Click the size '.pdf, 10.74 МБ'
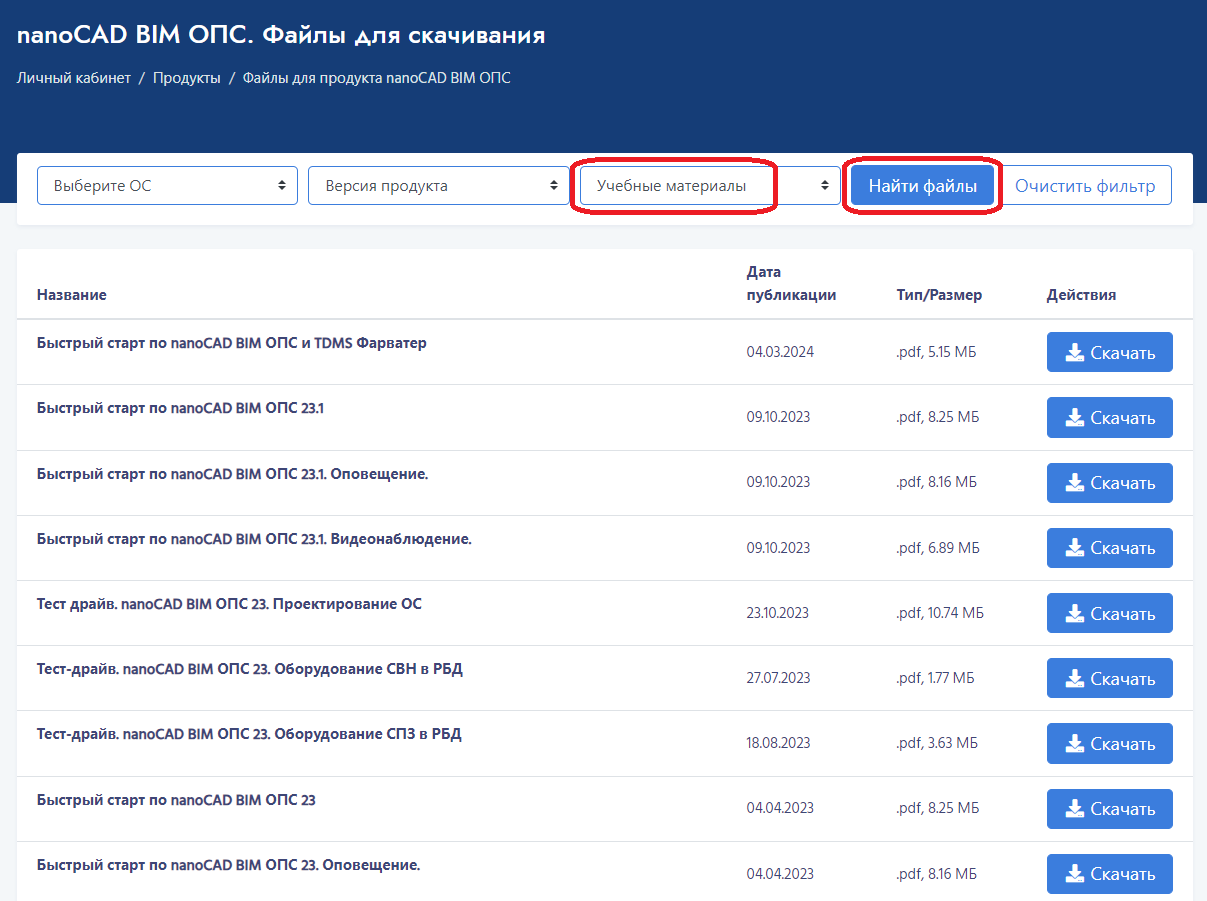This screenshot has height=901, width=1207. click(940, 613)
